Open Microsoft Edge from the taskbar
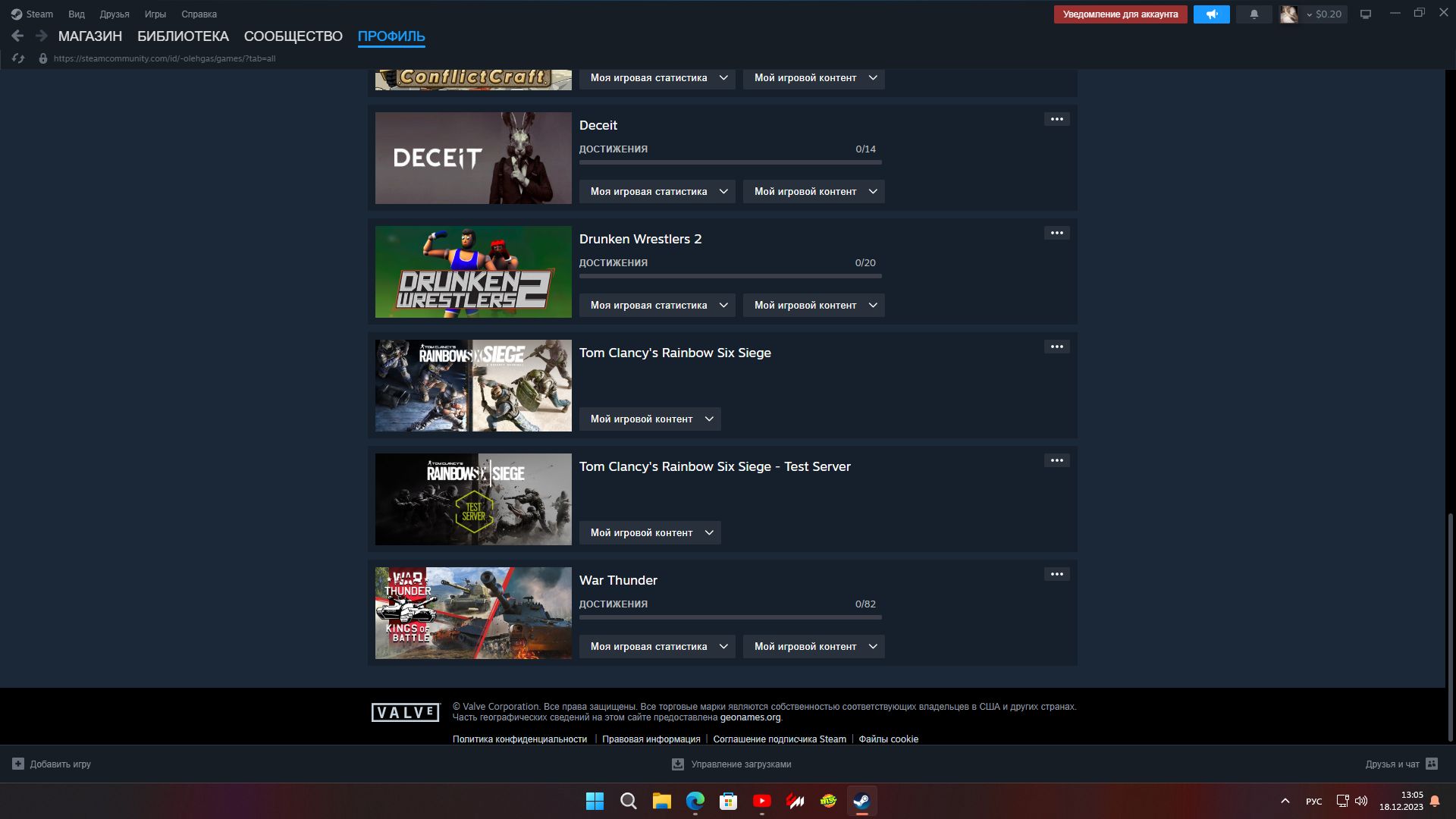 pos(695,801)
